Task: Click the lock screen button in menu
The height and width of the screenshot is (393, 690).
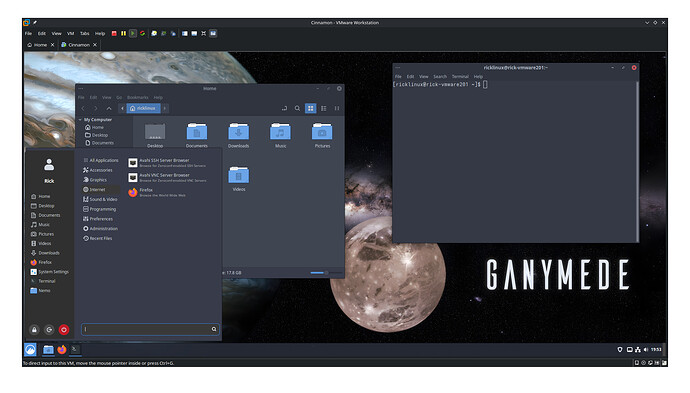Action: pos(34,330)
